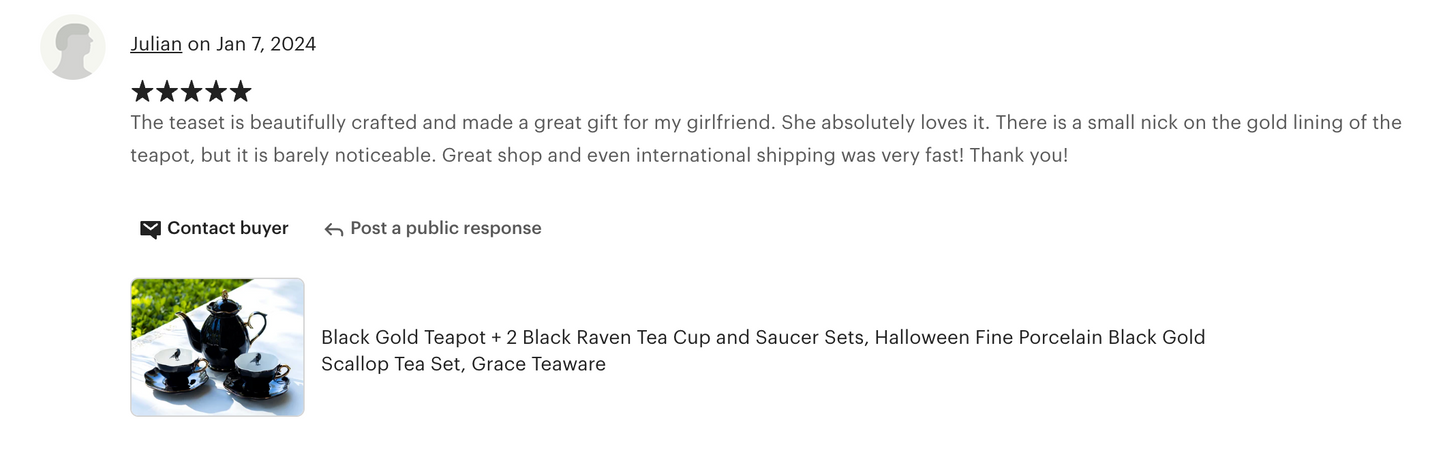This screenshot has height=468, width=1445.
Task: Click the fifth and last rating star
Action: (240, 92)
